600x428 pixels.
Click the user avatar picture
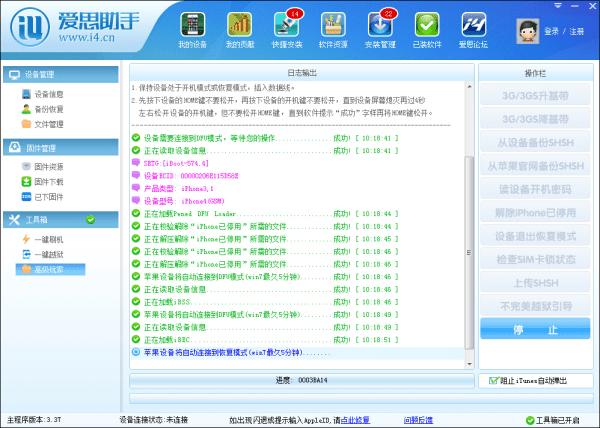(528, 31)
